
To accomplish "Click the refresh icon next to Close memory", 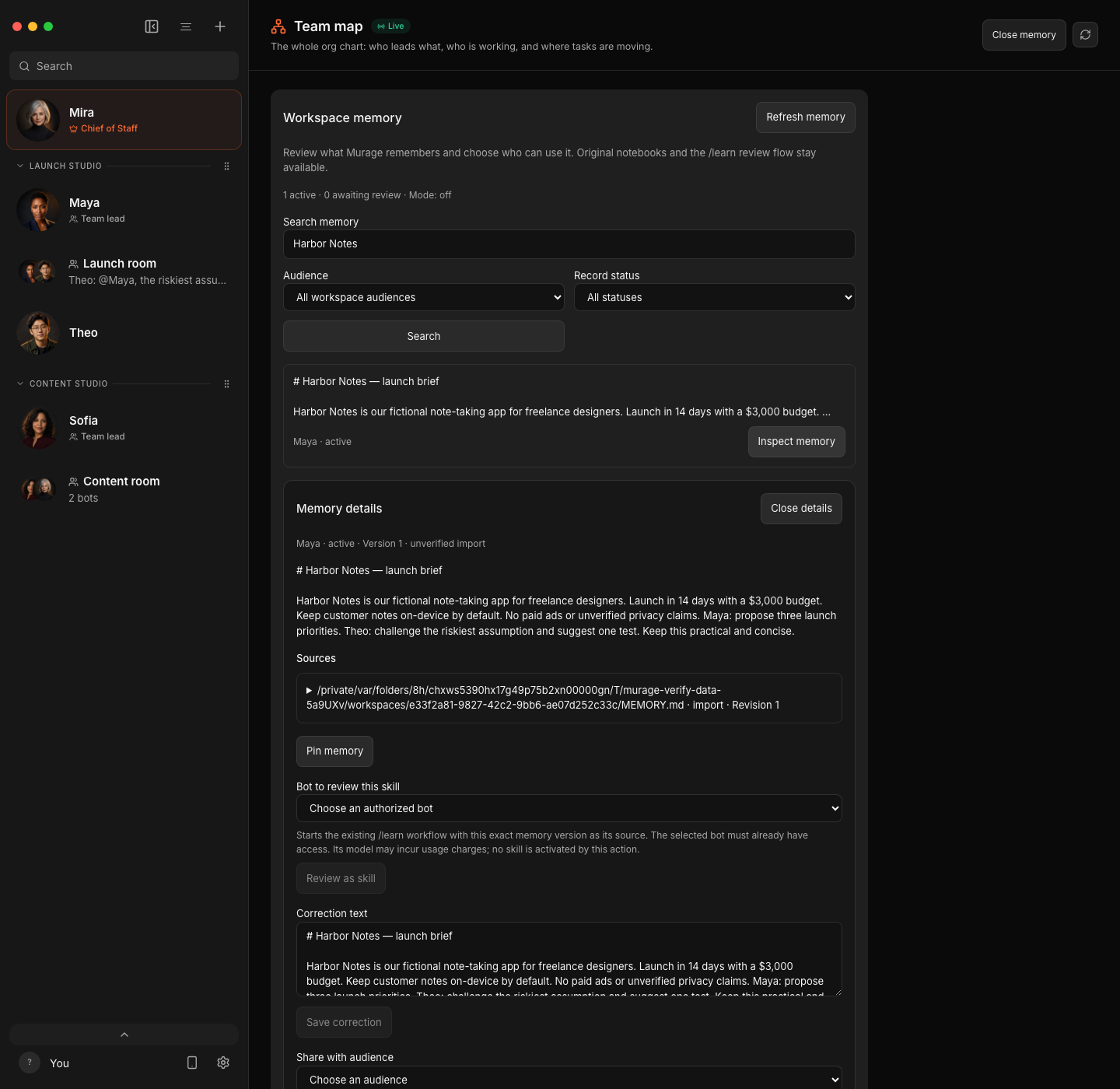I will tap(1085, 35).
